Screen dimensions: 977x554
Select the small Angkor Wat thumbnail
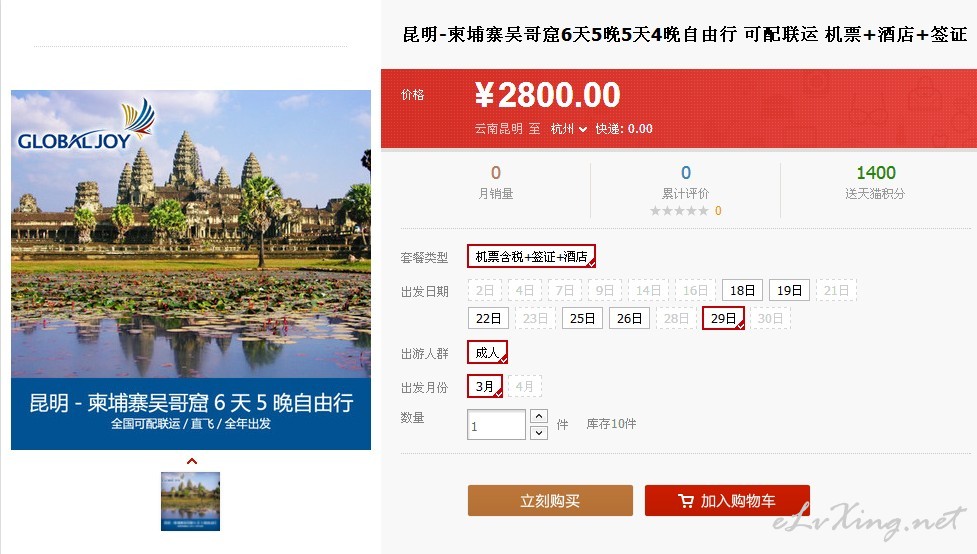[x=191, y=502]
